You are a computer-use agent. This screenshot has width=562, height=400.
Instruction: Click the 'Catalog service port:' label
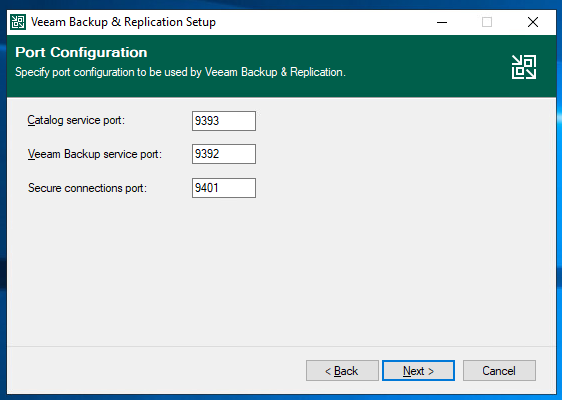pos(76,120)
